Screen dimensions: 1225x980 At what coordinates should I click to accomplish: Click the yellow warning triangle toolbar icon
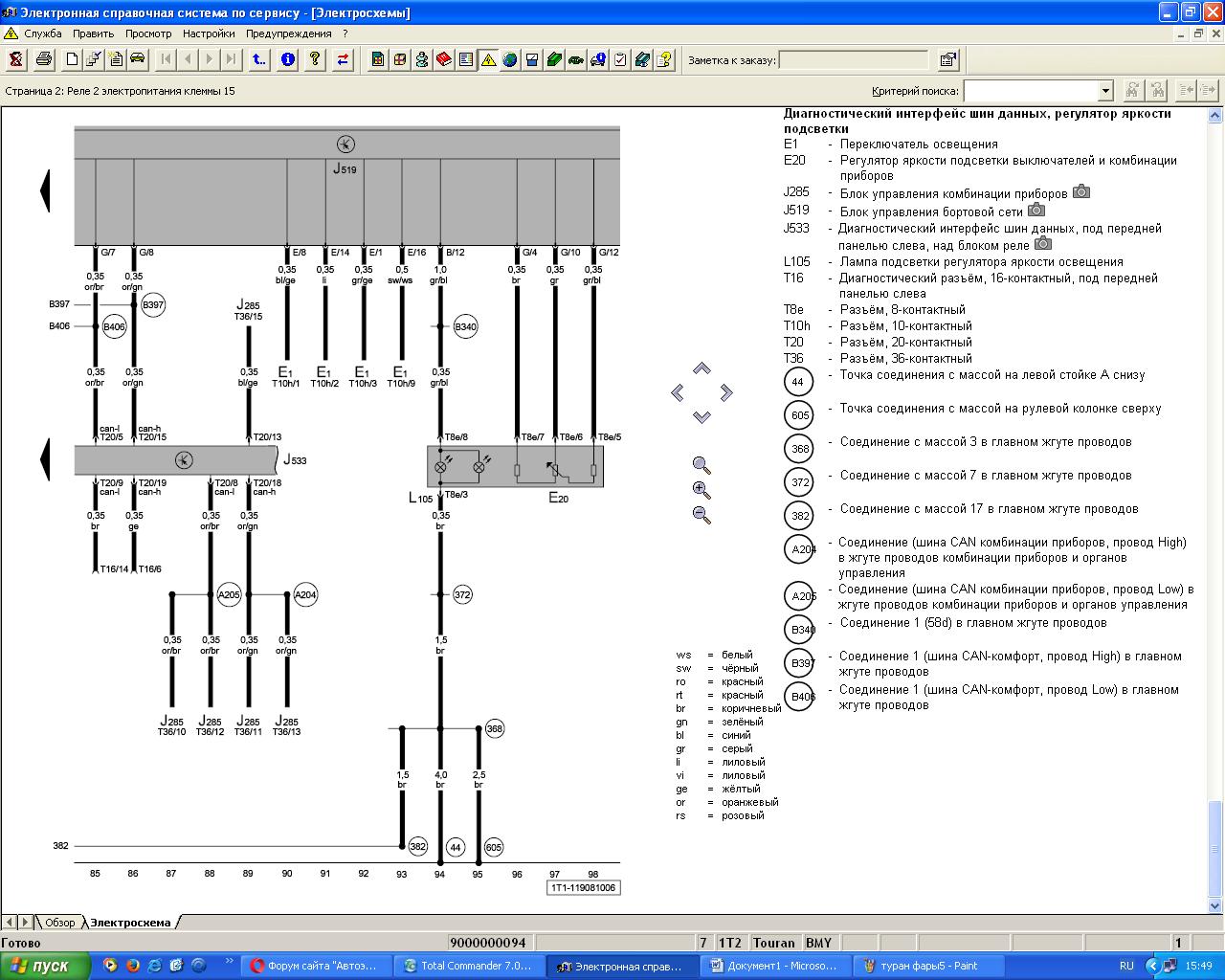click(x=488, y=59)
